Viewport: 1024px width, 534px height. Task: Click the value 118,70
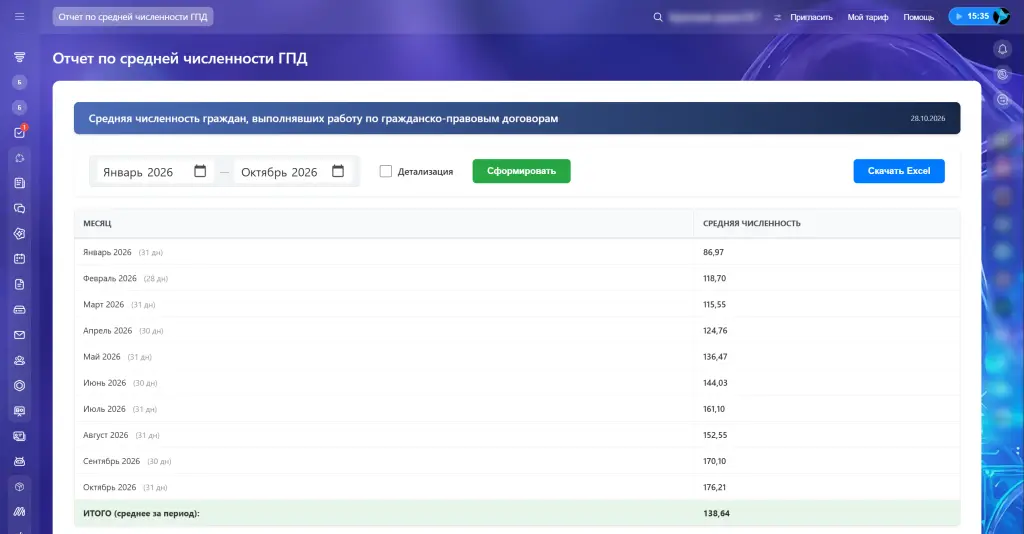point(714,278)
